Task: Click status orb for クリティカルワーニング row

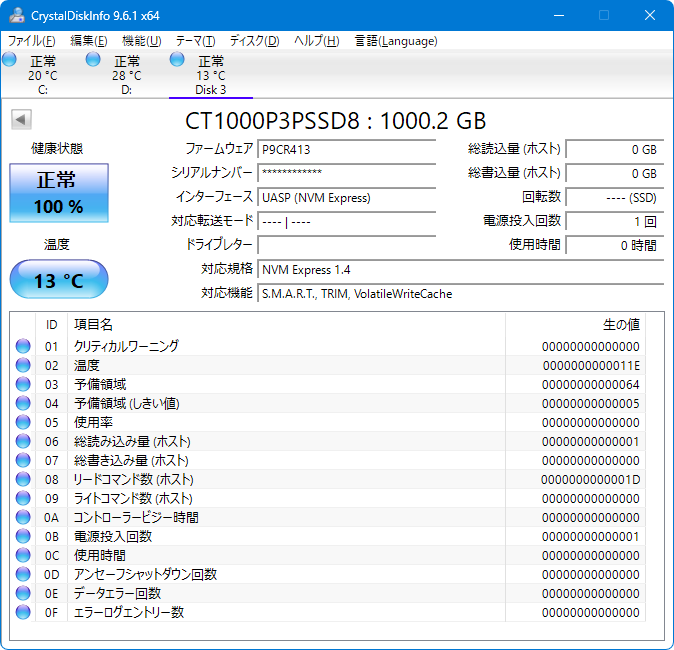Action: click(23, 346)
